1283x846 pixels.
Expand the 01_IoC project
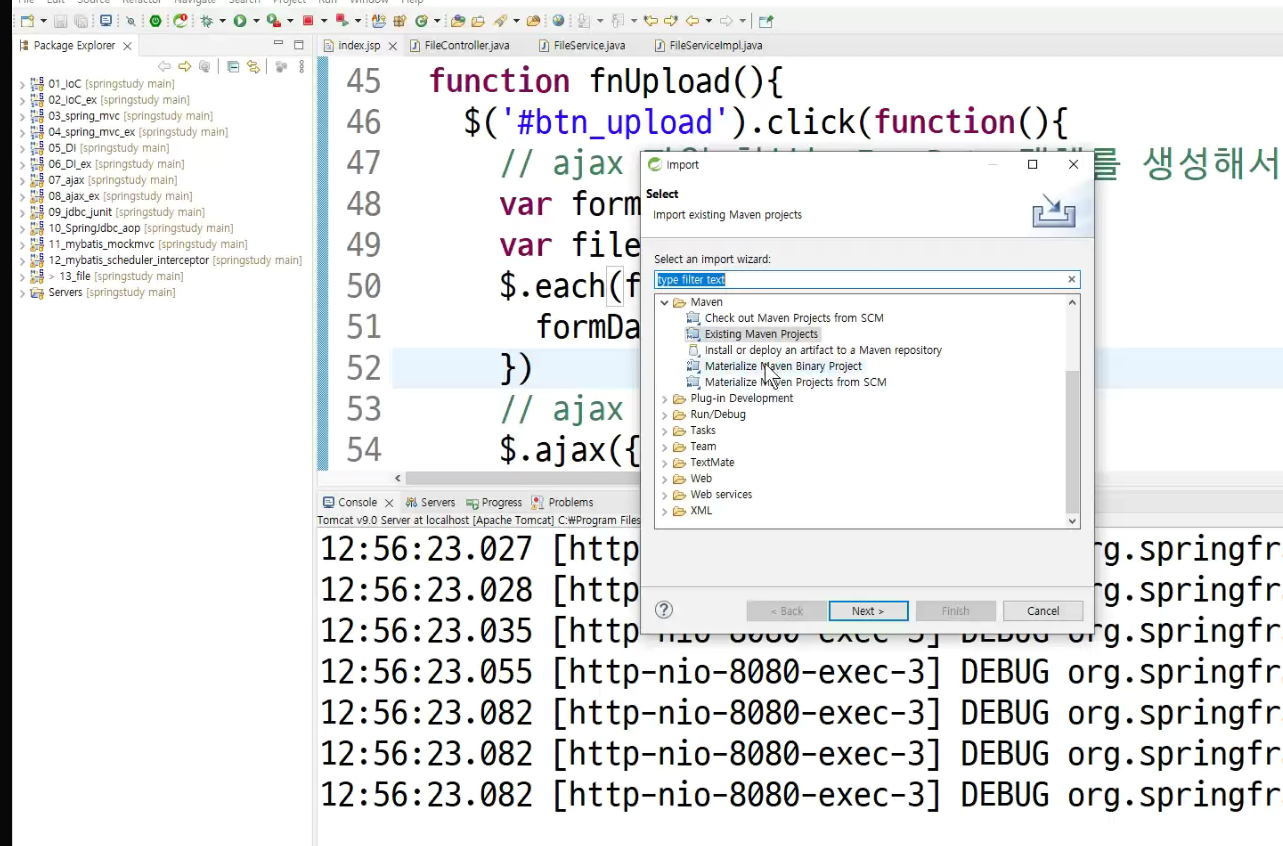[x=22, y=84]
